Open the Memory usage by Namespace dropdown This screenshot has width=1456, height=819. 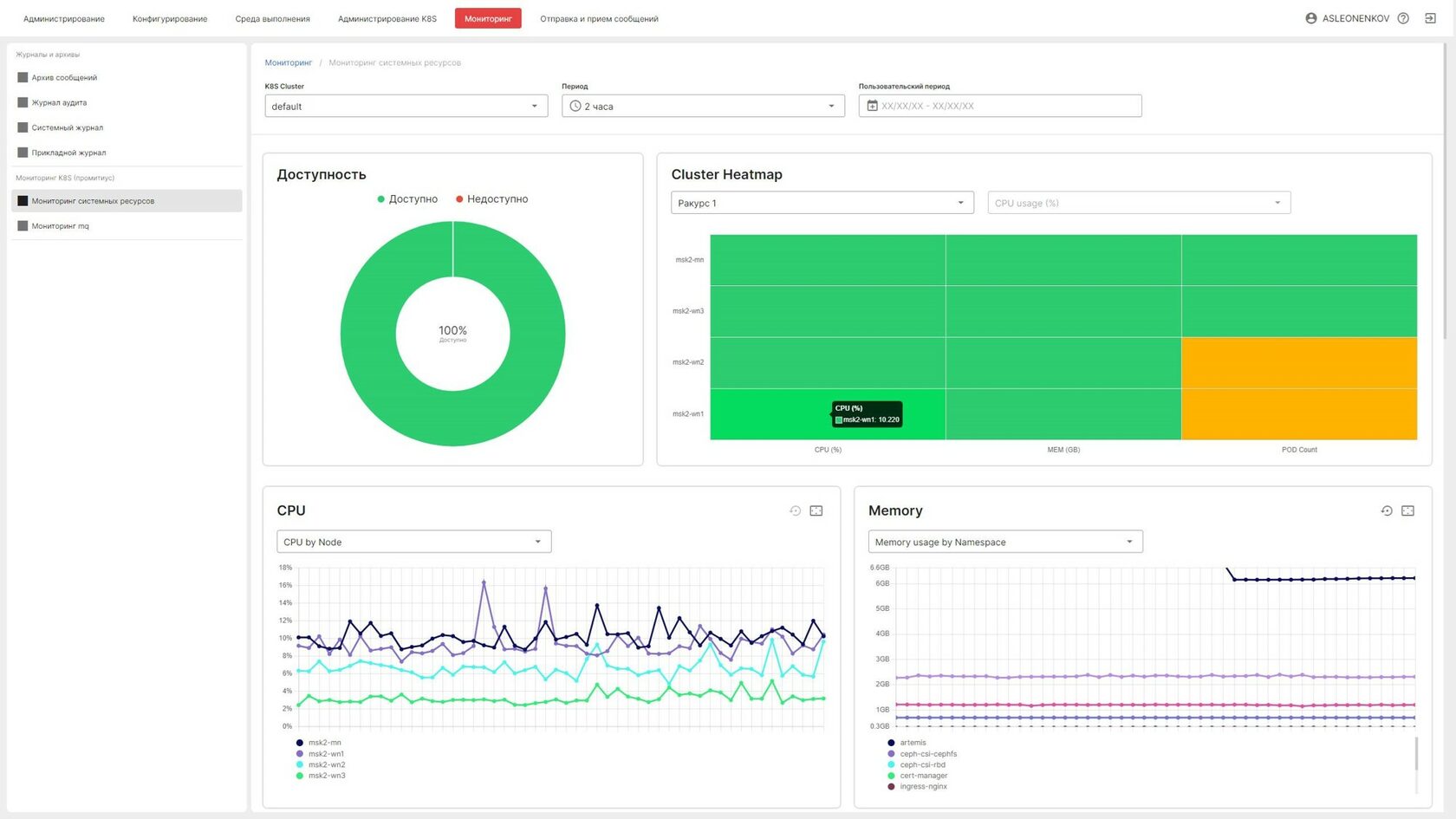pyautogui.click(x=1005, y=542)
